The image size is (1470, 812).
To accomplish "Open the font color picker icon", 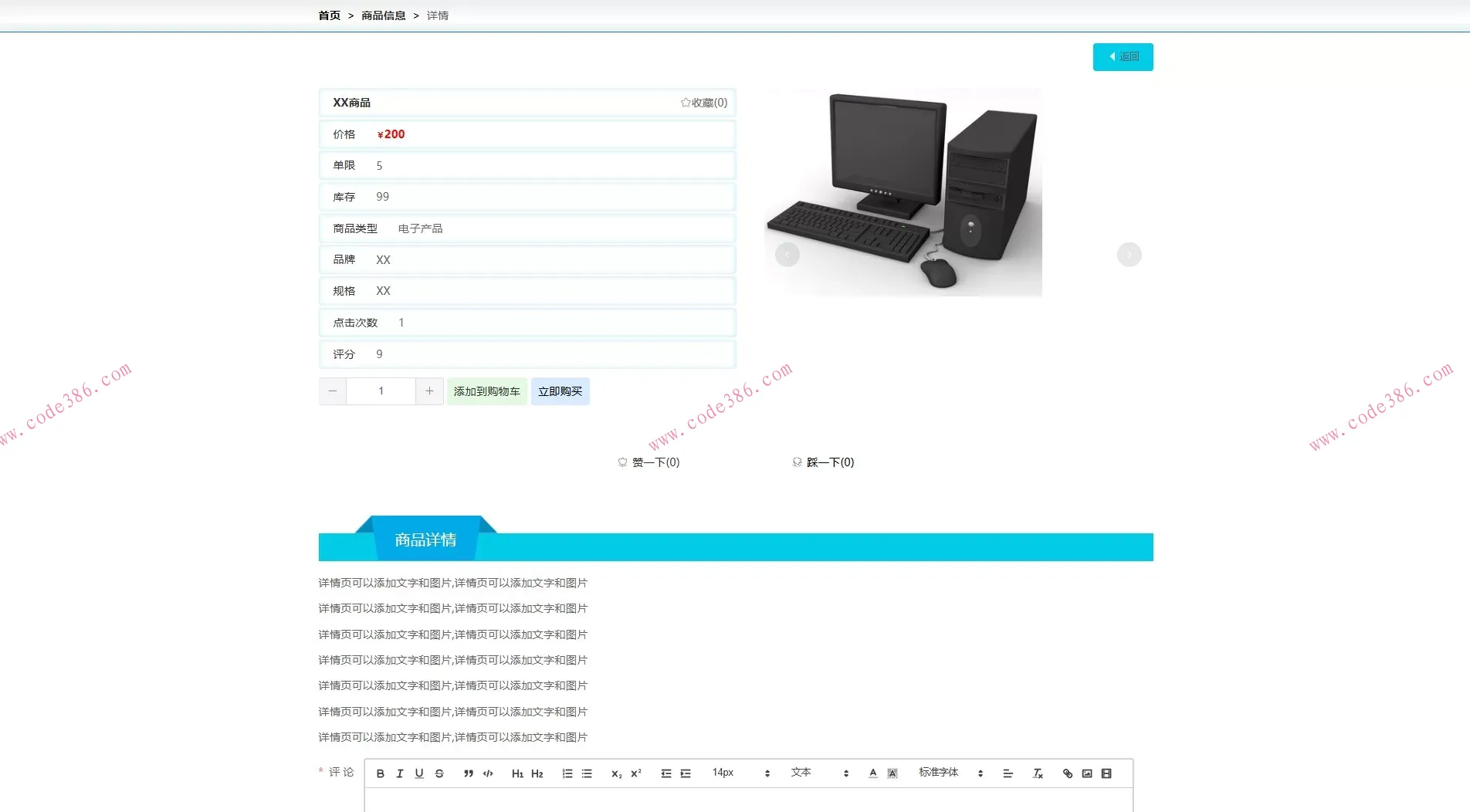I will (x=872, y=773).
